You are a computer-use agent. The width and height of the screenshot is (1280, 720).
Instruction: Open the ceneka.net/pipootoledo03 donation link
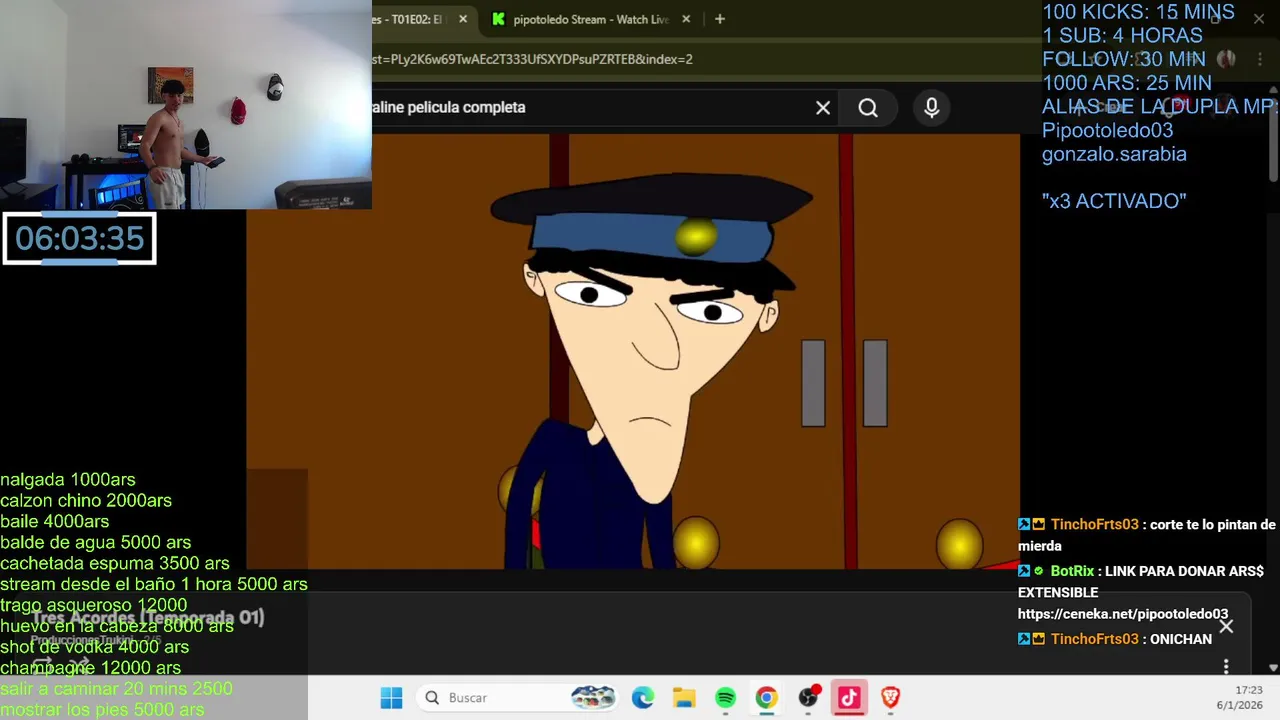(1123, 614)
